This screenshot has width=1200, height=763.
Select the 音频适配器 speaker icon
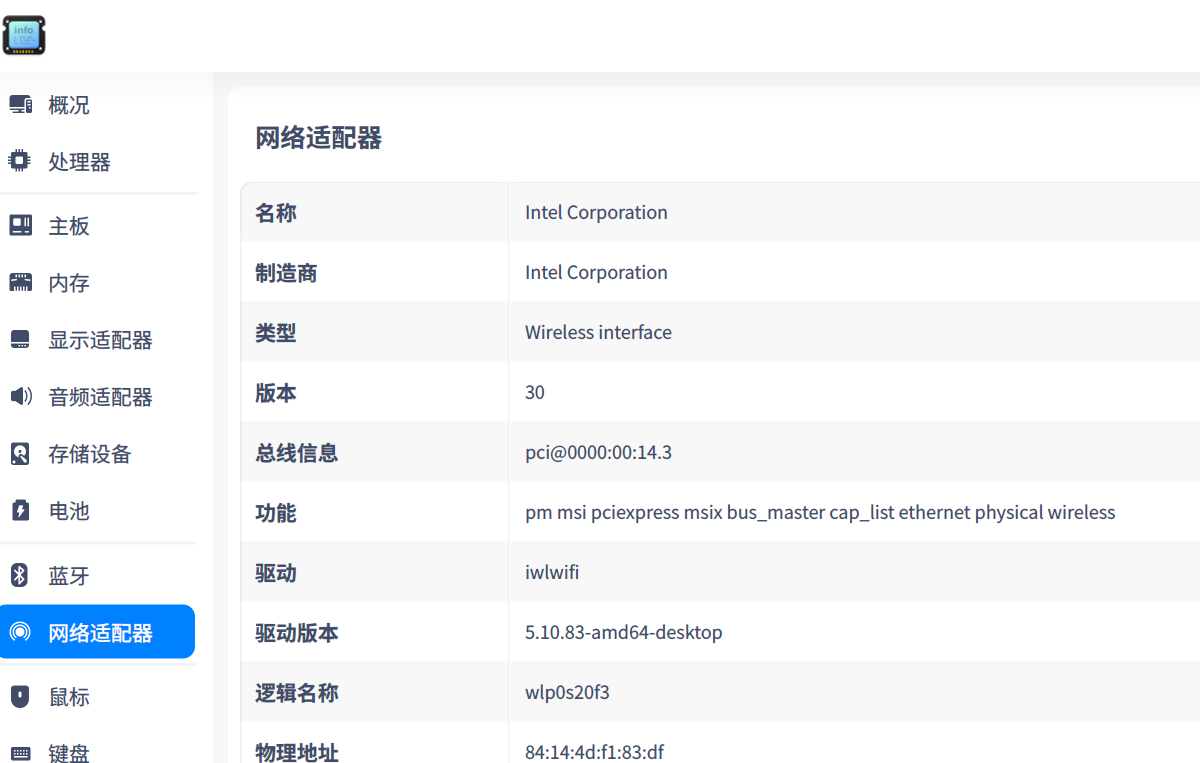click(20, 397)
